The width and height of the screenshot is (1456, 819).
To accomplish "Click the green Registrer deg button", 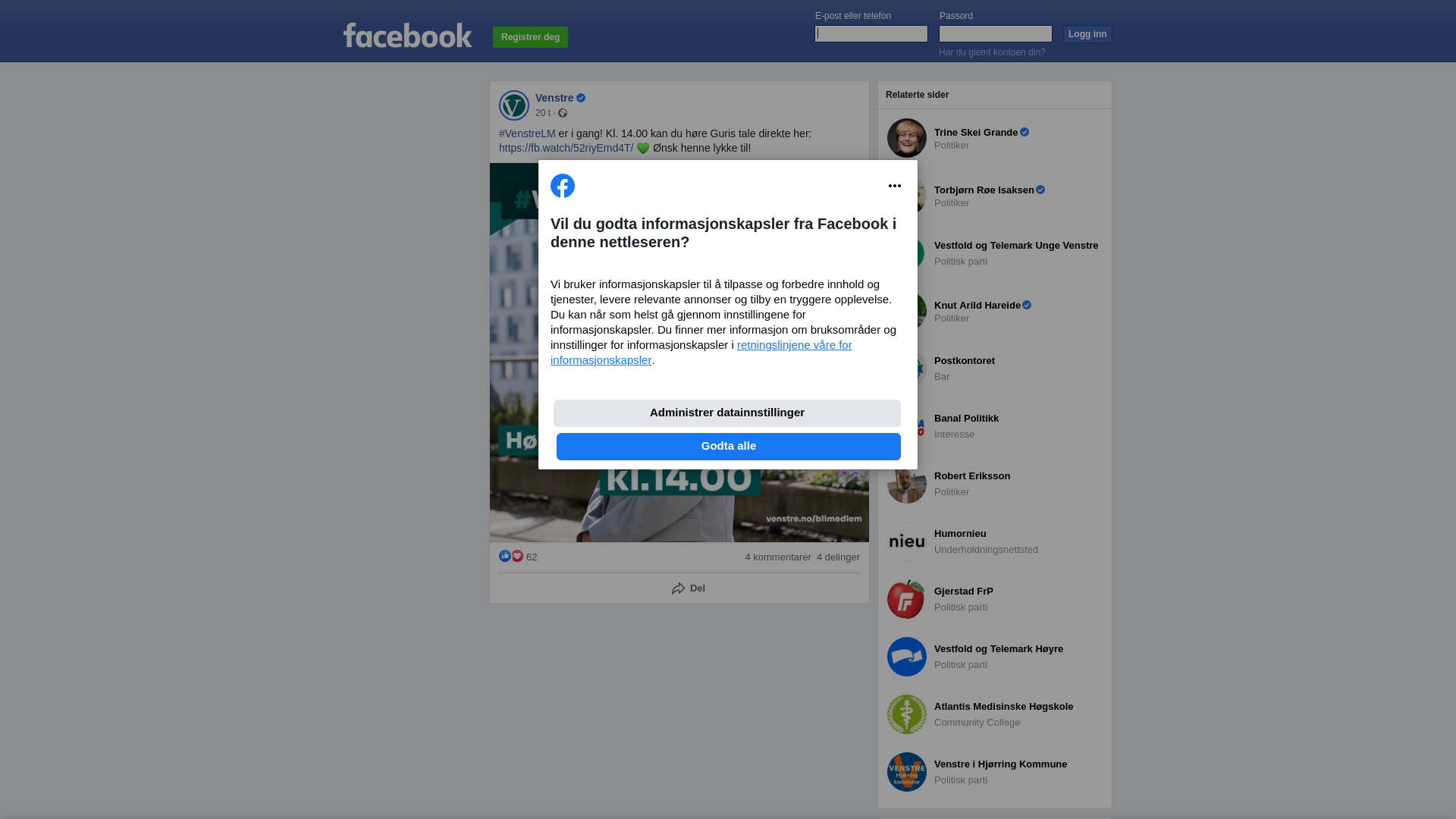I will coord(530,37).
